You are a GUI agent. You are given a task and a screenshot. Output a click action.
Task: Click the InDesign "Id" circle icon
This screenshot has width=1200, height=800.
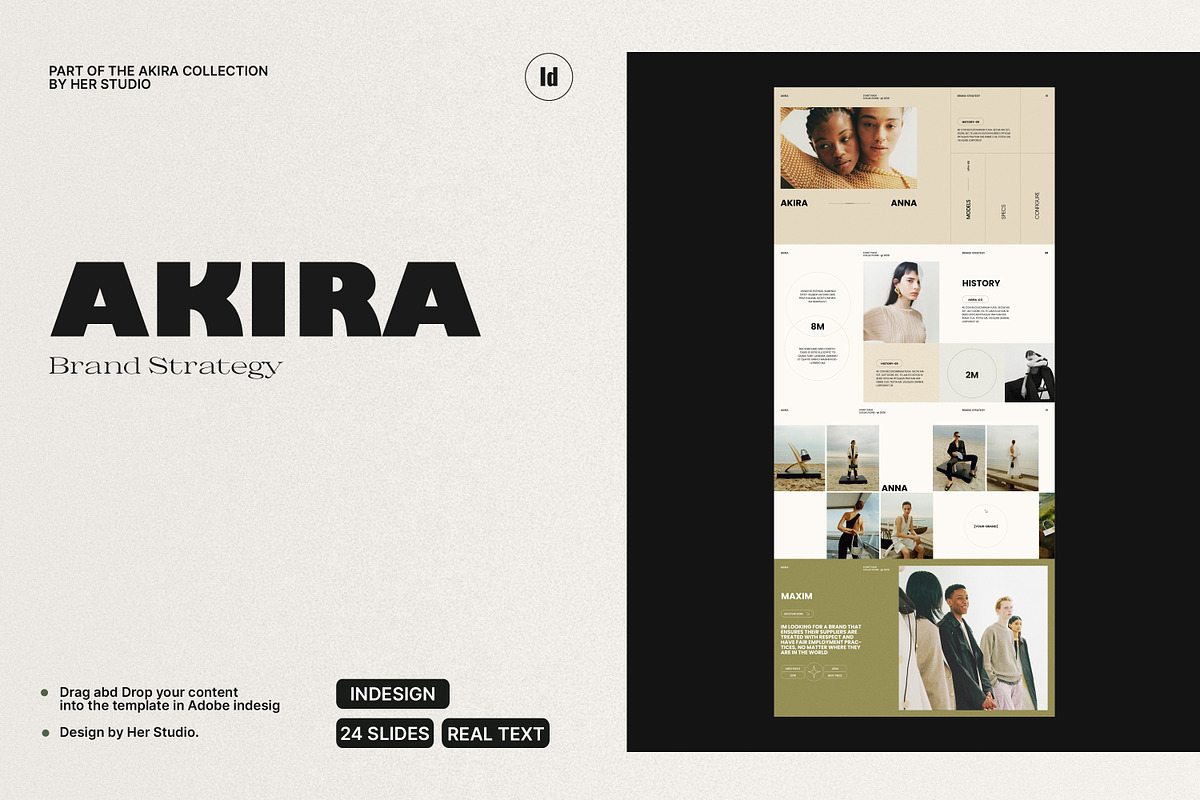pyautogui.click(x=548, y=77)
